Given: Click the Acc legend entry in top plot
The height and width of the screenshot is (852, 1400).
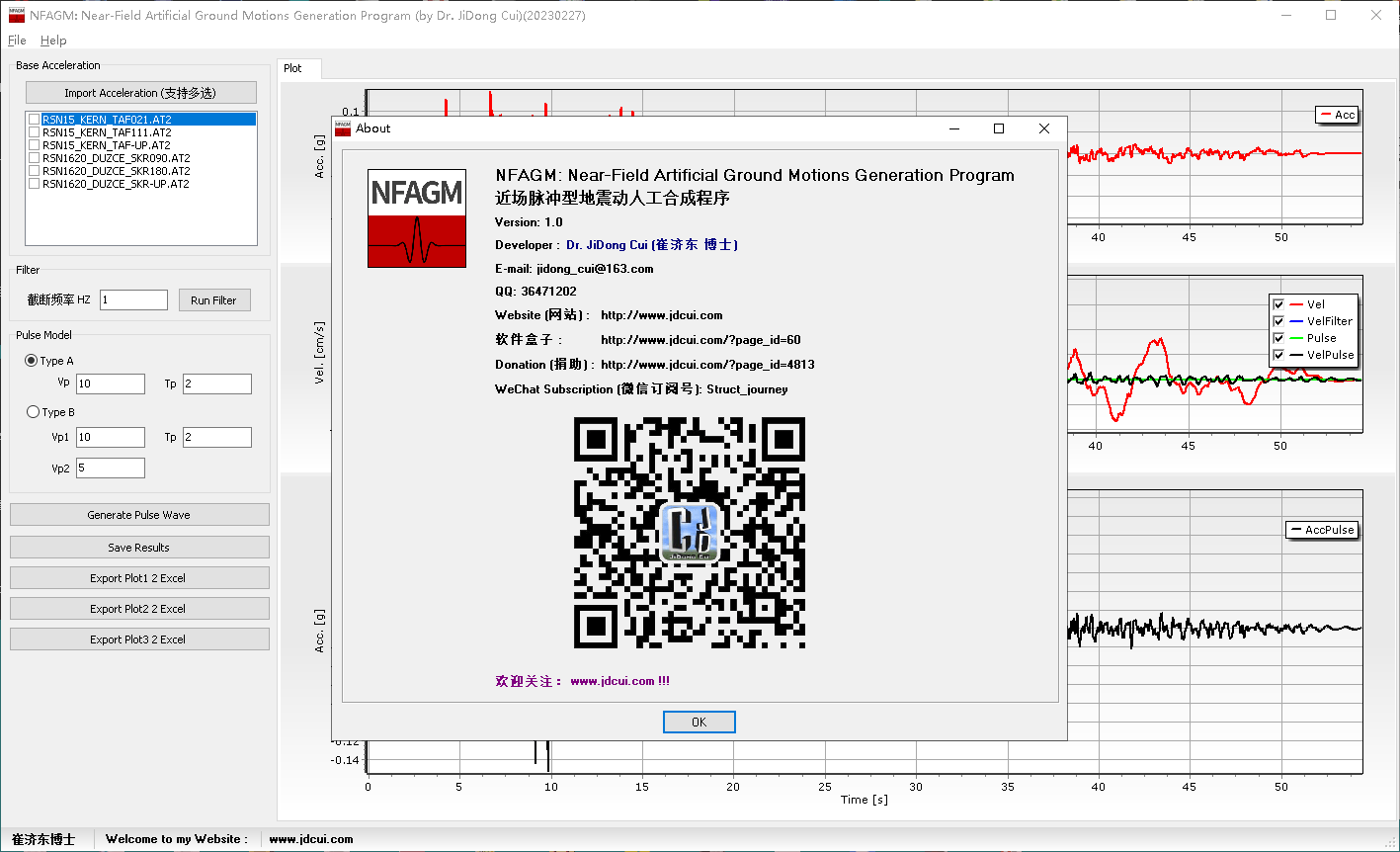Looking at the screenshot, I should click(x=1338, y=115).
